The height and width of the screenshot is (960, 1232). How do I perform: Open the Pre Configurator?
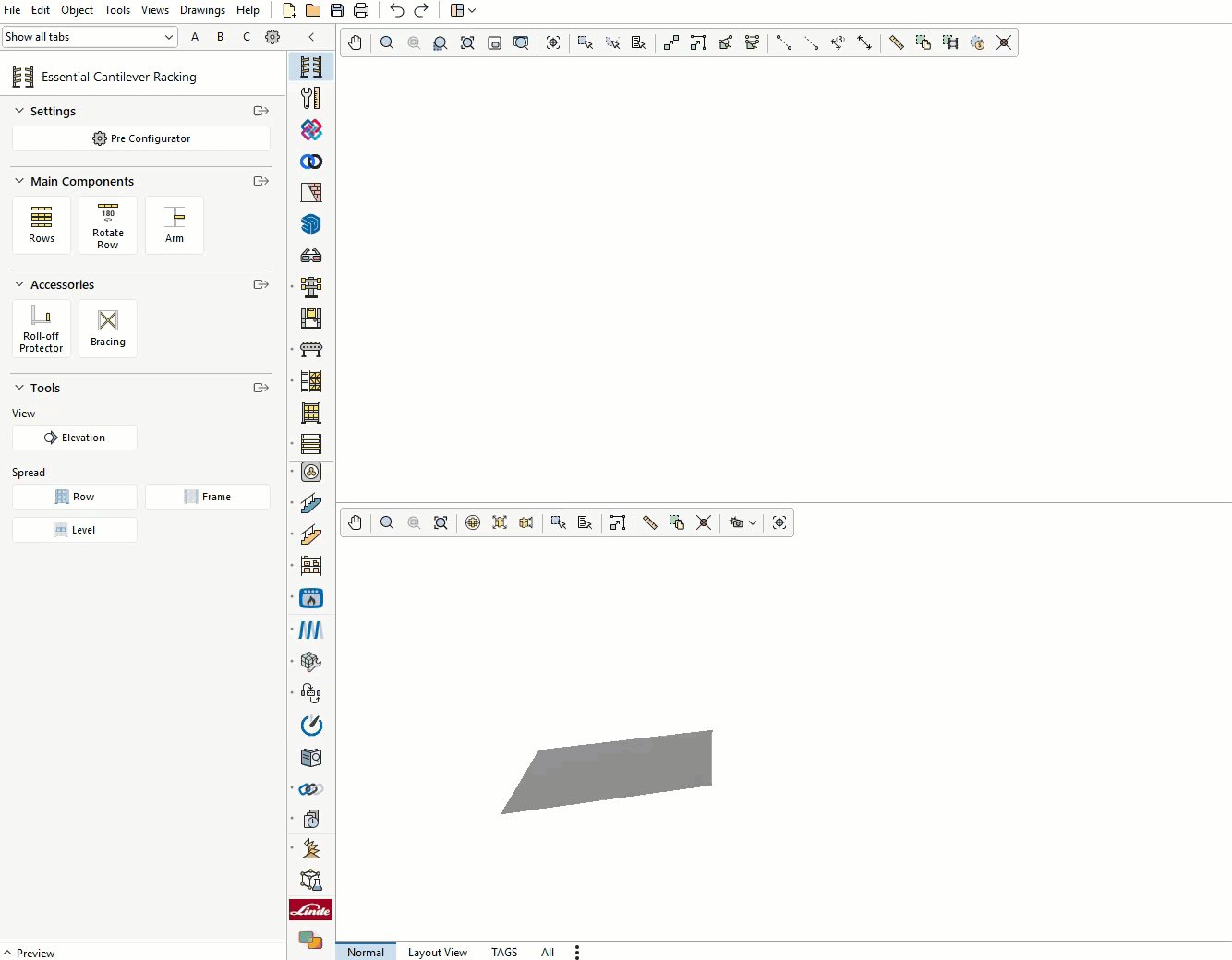141,138
